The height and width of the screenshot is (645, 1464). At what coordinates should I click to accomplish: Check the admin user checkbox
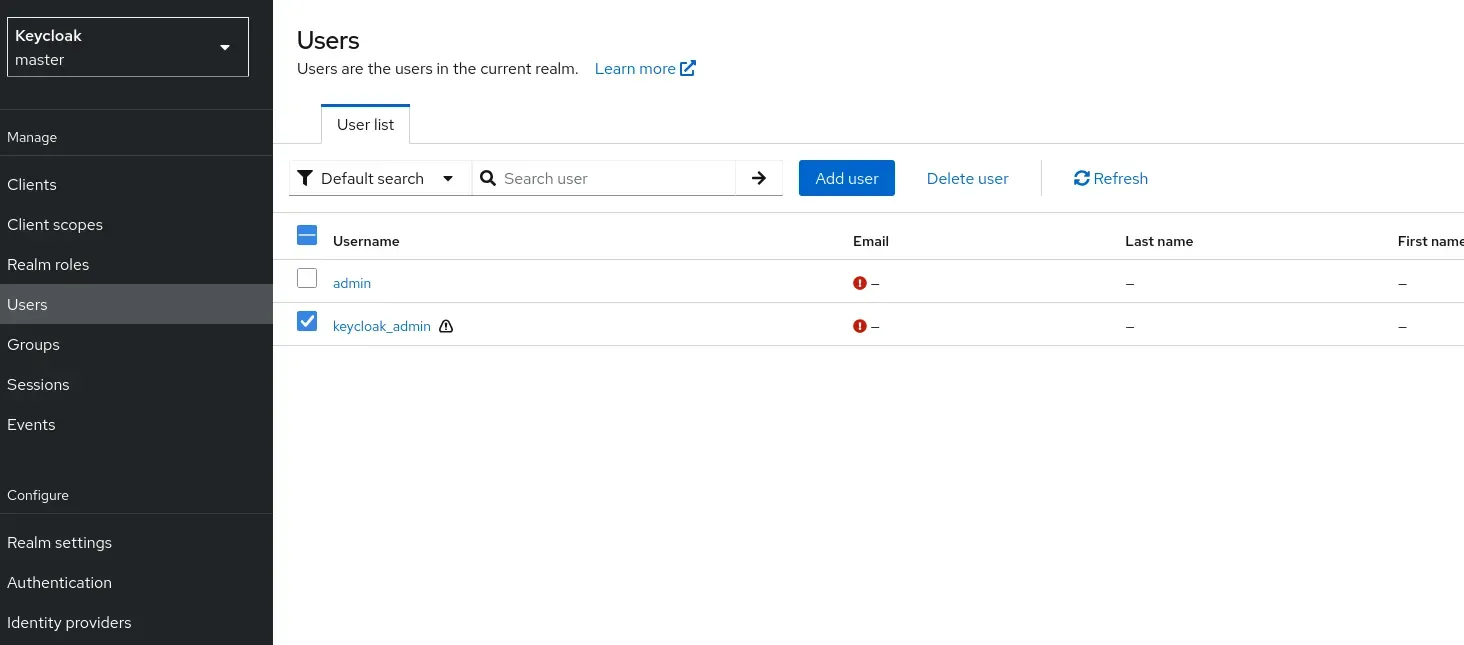(307, 278)
